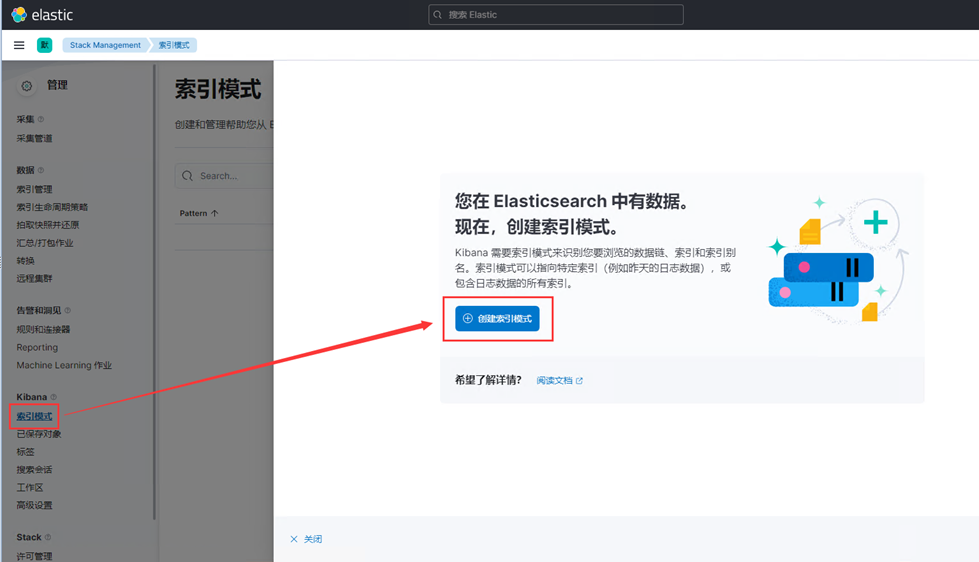Open 索引管理 in the sidebar

[34, 189]
